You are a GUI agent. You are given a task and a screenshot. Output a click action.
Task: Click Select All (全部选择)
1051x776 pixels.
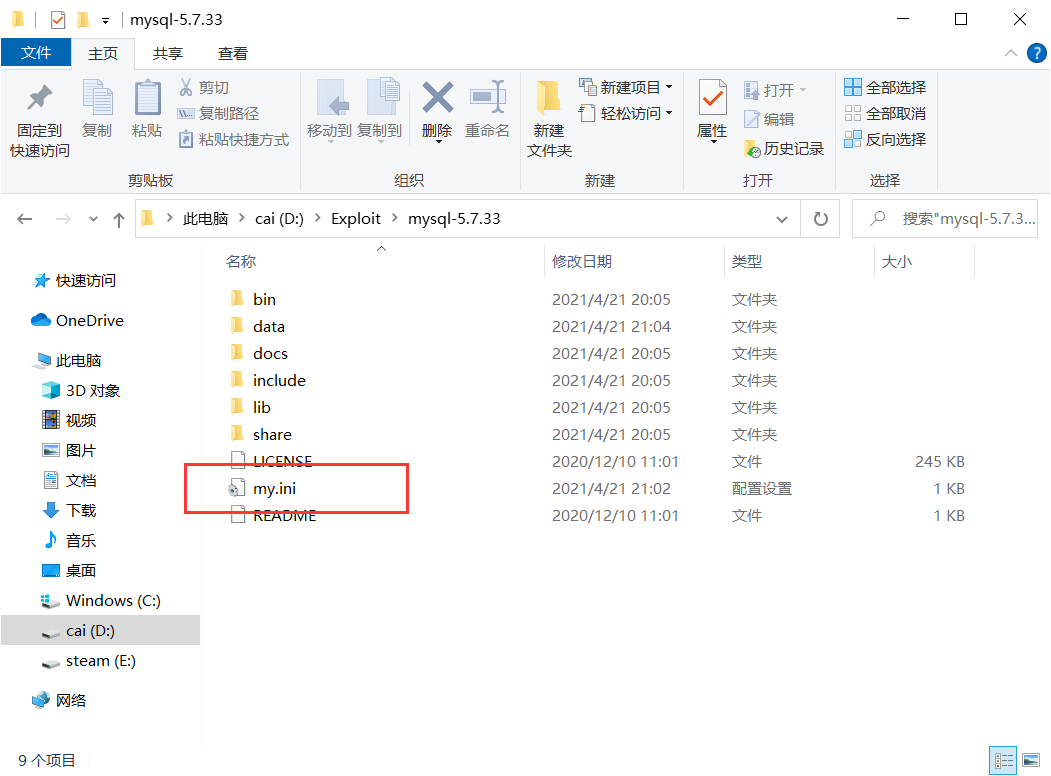885,87
